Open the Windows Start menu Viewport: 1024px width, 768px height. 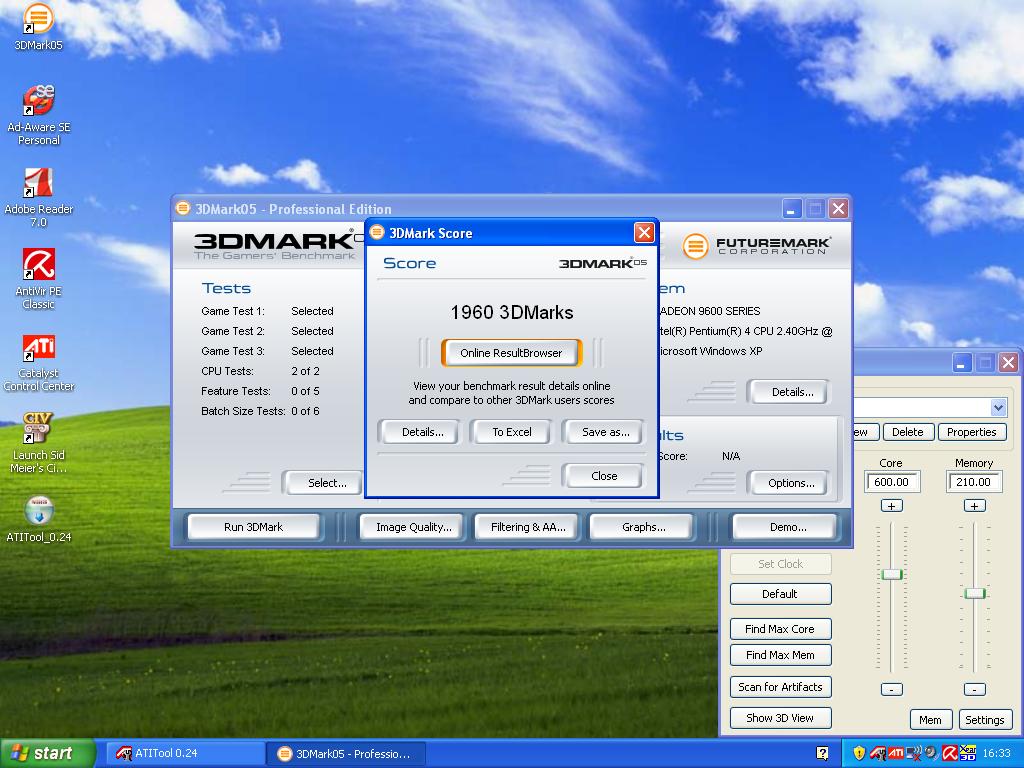[47, 753]
